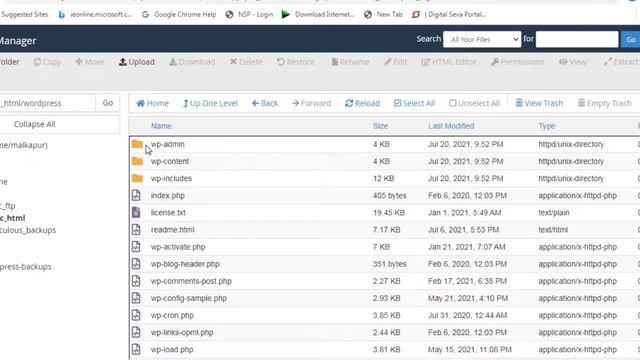The width and height of the screenshot is (640, 360).
Task: Select the wp-content folder icon
Action: 137,161
